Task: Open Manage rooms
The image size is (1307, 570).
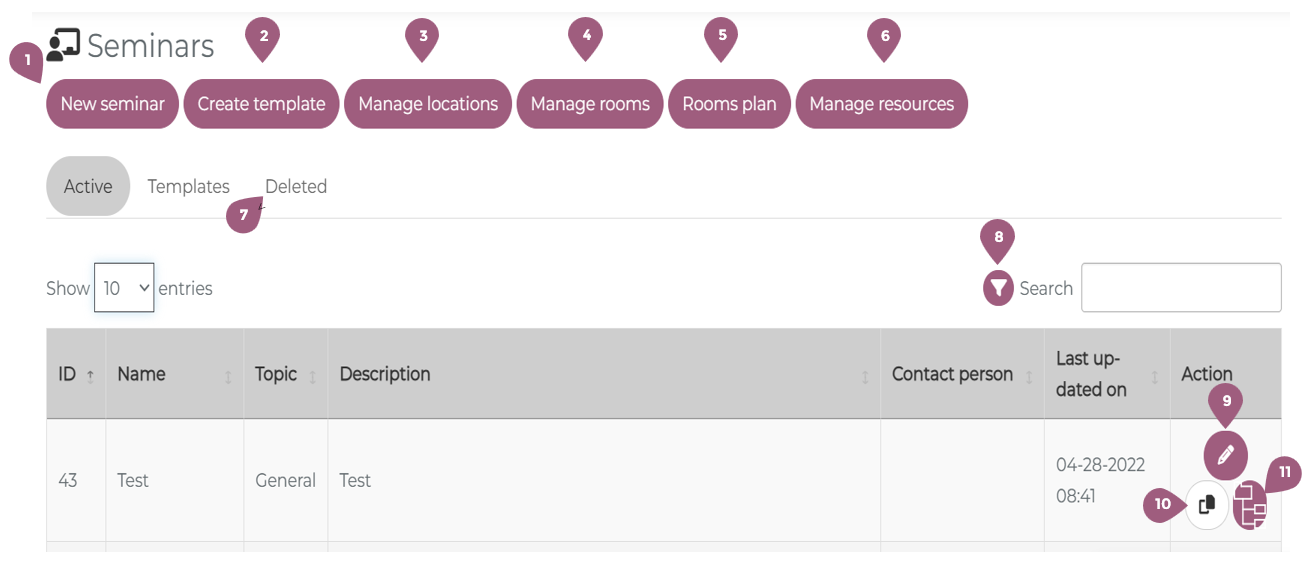Action: coord(590,104)
